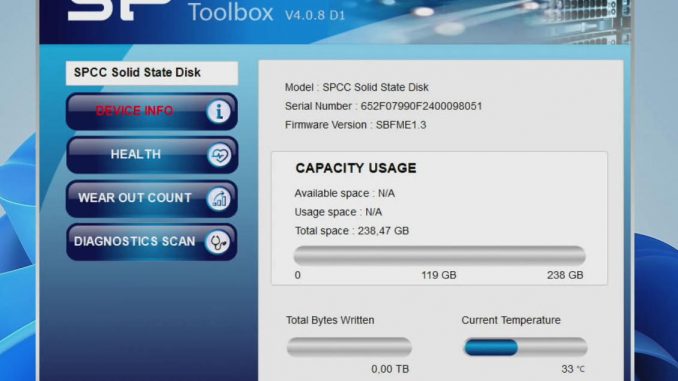Open the Health section
This screenshot has height=381, width=678.
pyautogui.click(x=151, y=155)
